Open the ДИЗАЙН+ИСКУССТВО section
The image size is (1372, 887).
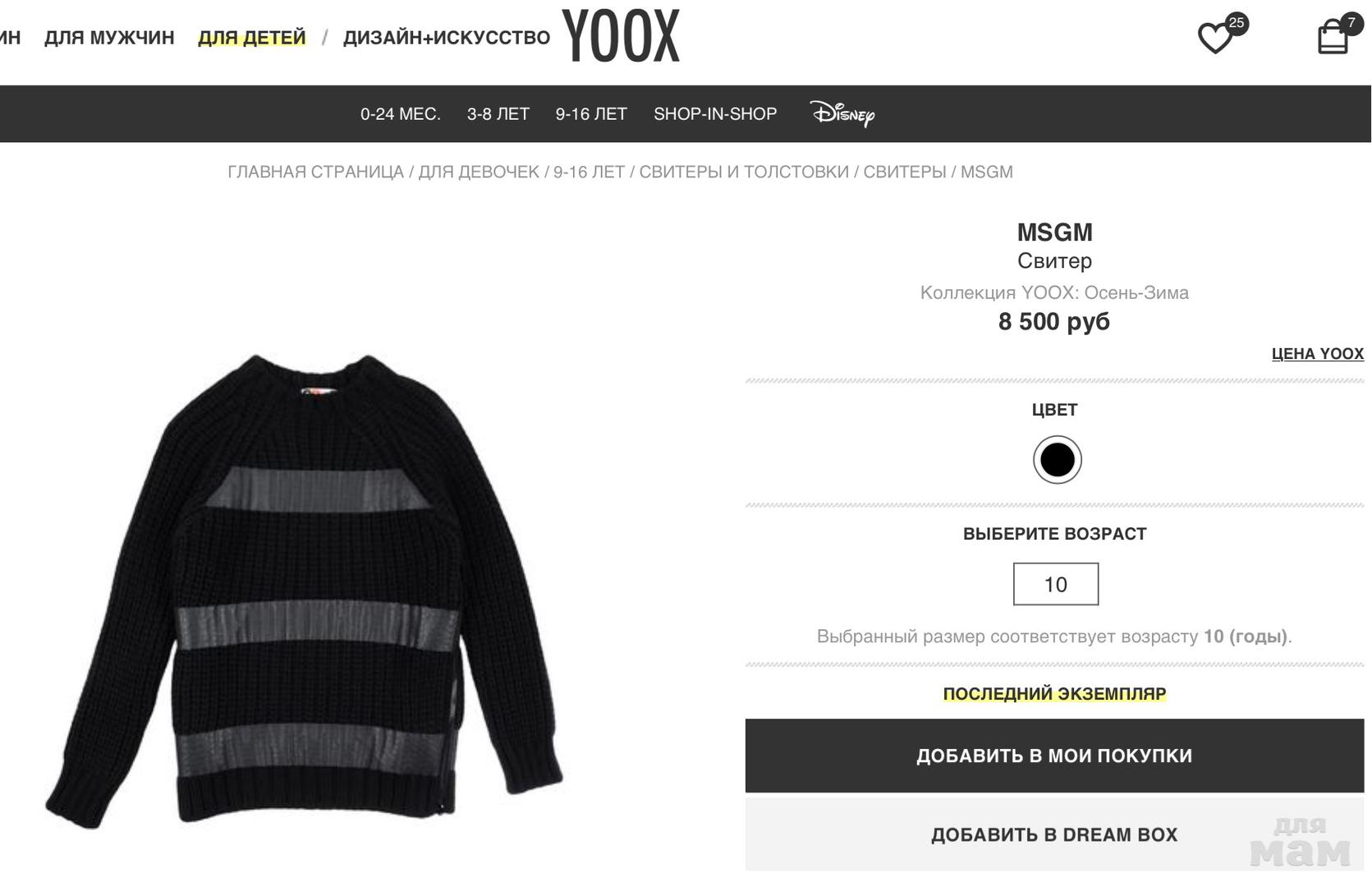[x=447, y=38]
